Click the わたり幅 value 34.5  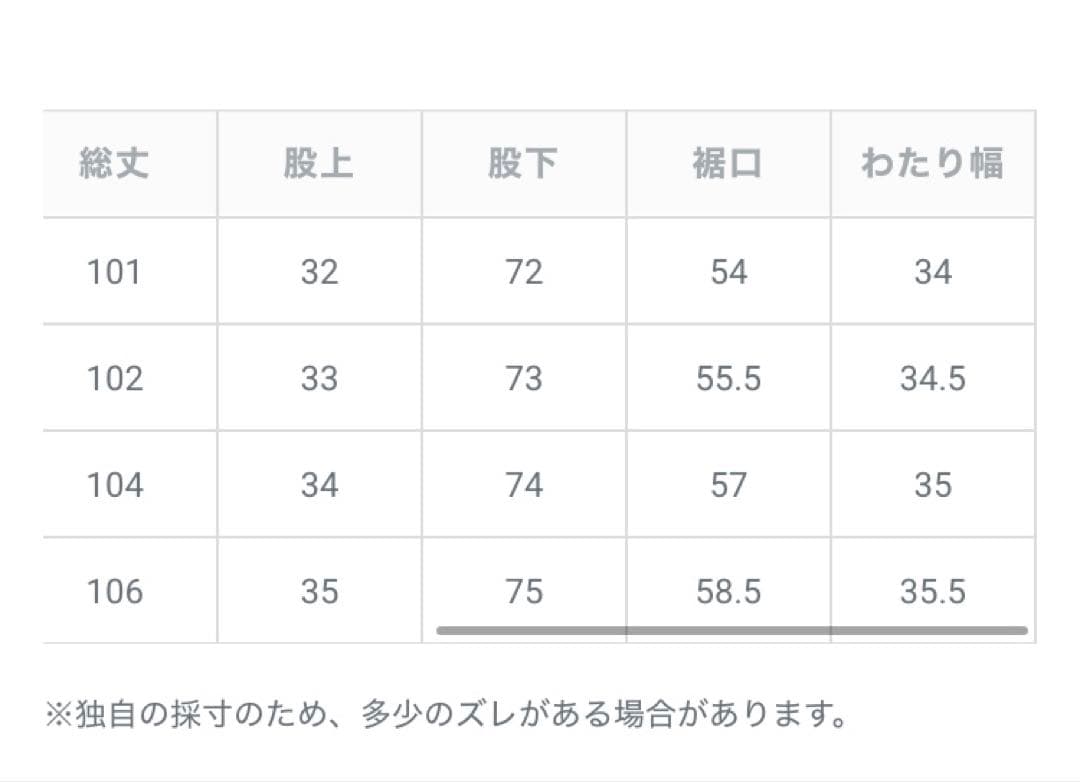point(932,378)
